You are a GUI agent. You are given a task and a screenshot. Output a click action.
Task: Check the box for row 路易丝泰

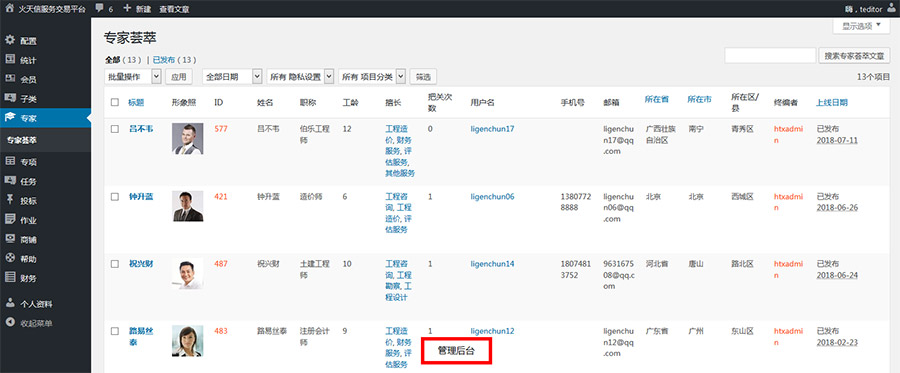(115, 331)
